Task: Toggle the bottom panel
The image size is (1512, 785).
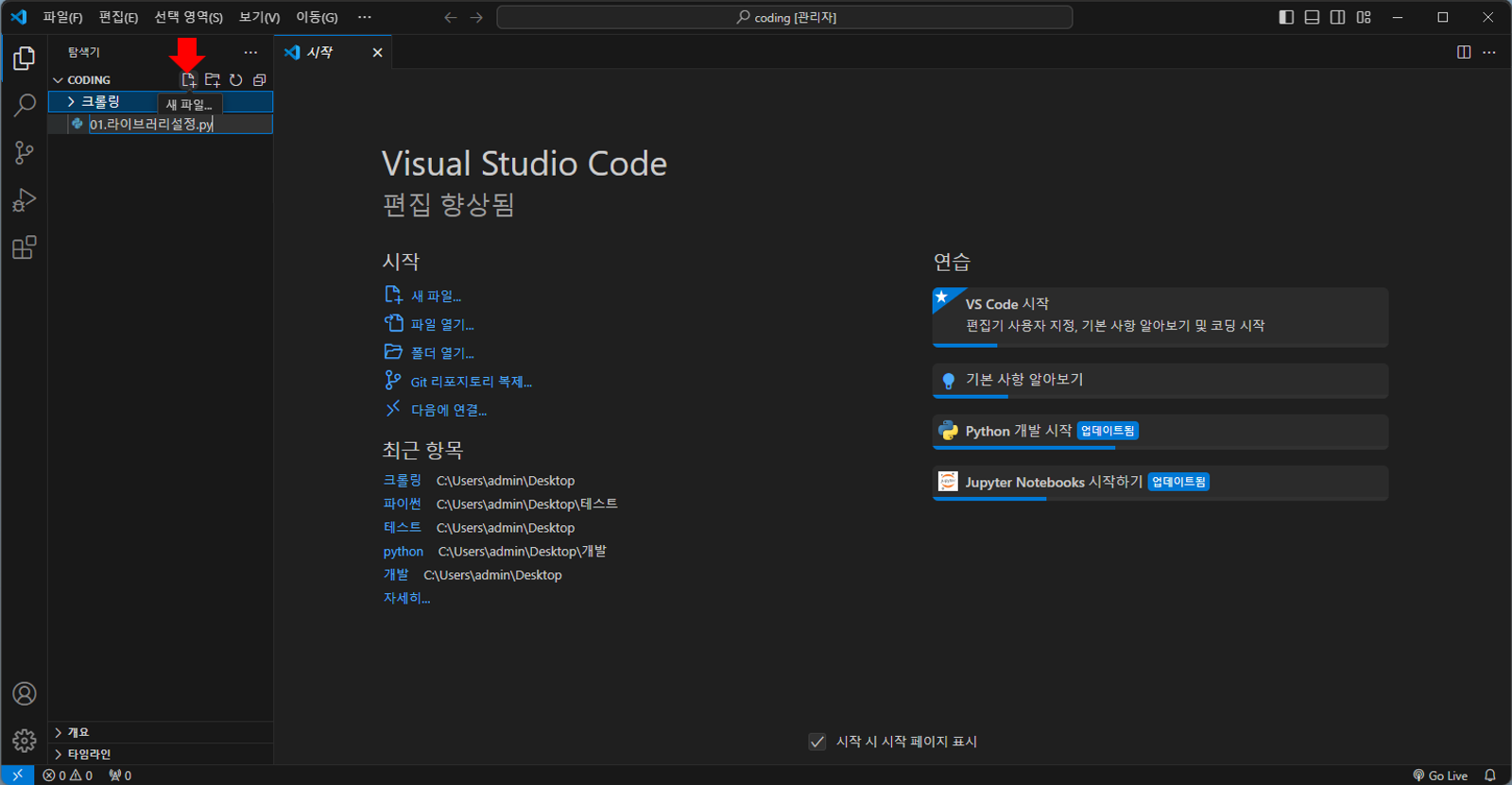Action: click(1312, 18)
